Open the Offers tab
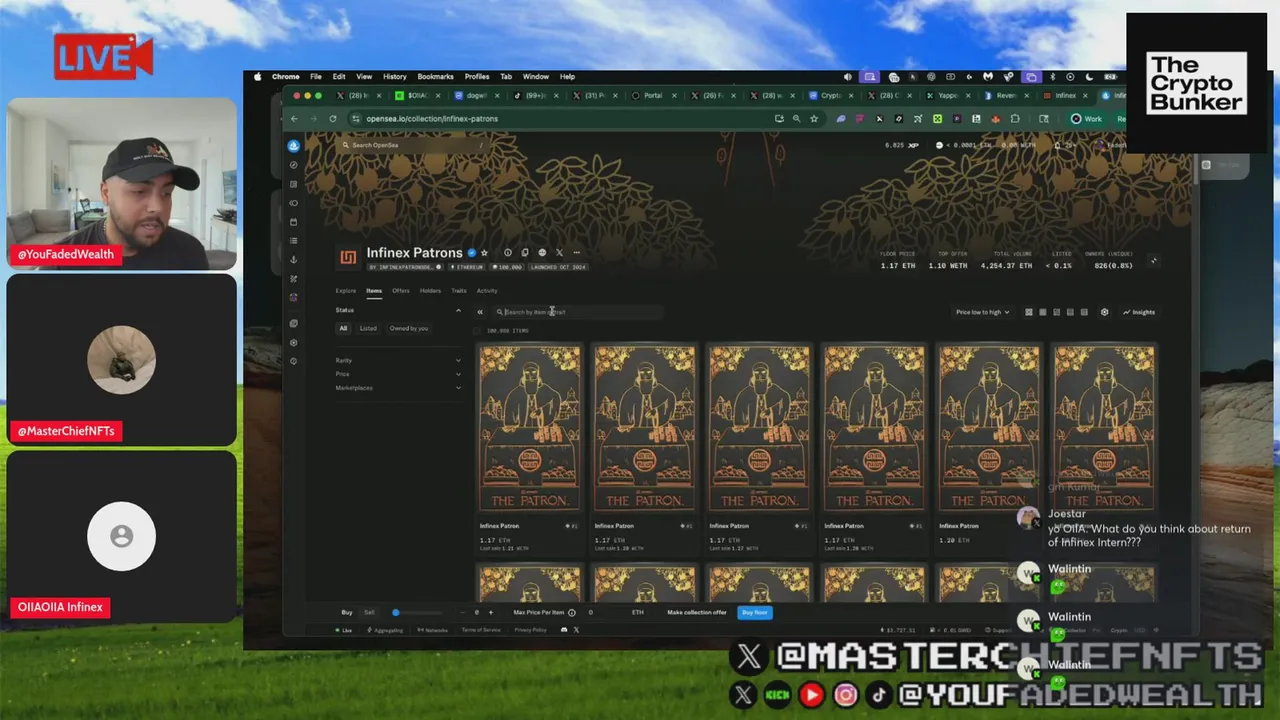 tap(401, 291)
